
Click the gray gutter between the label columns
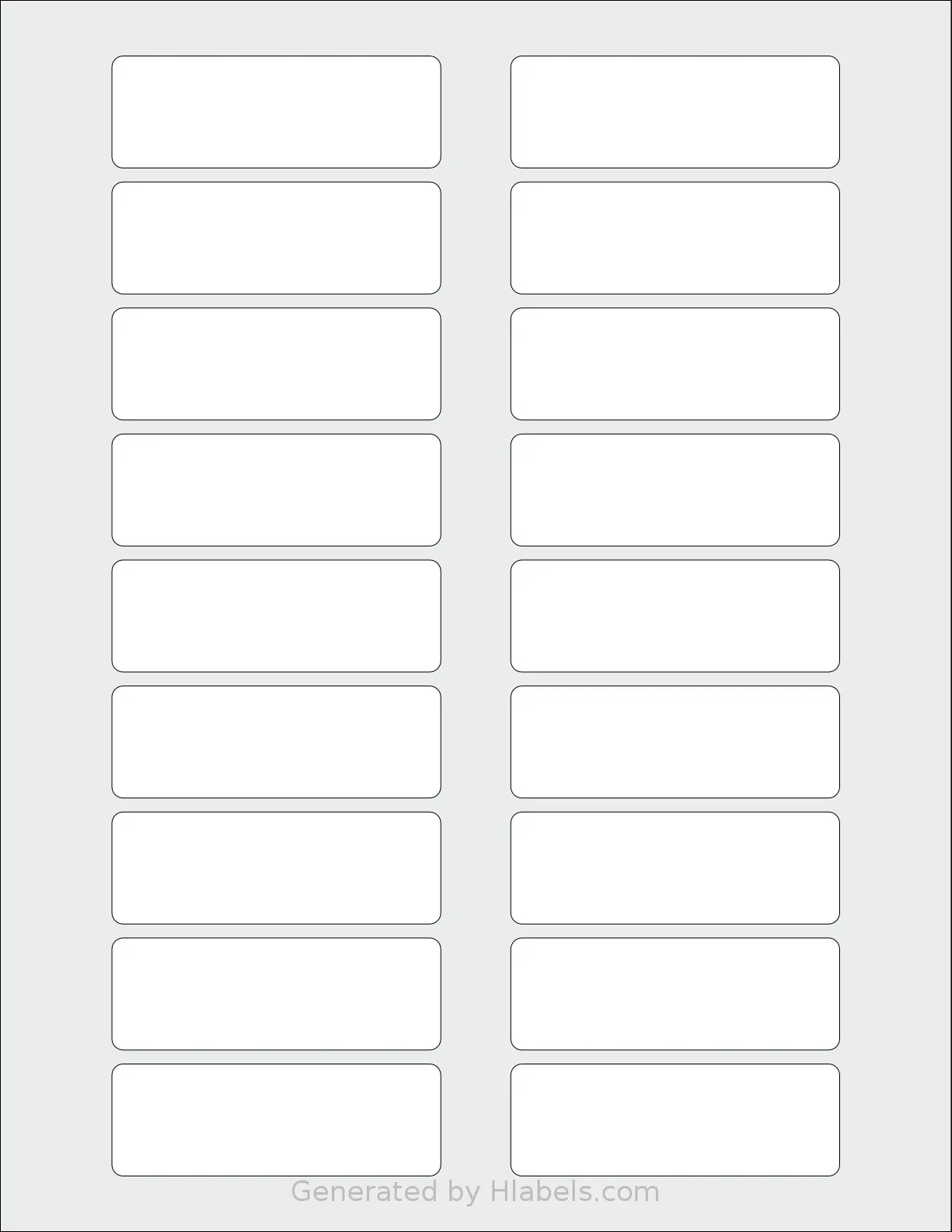pyautogui.click(x=476, y=616)
